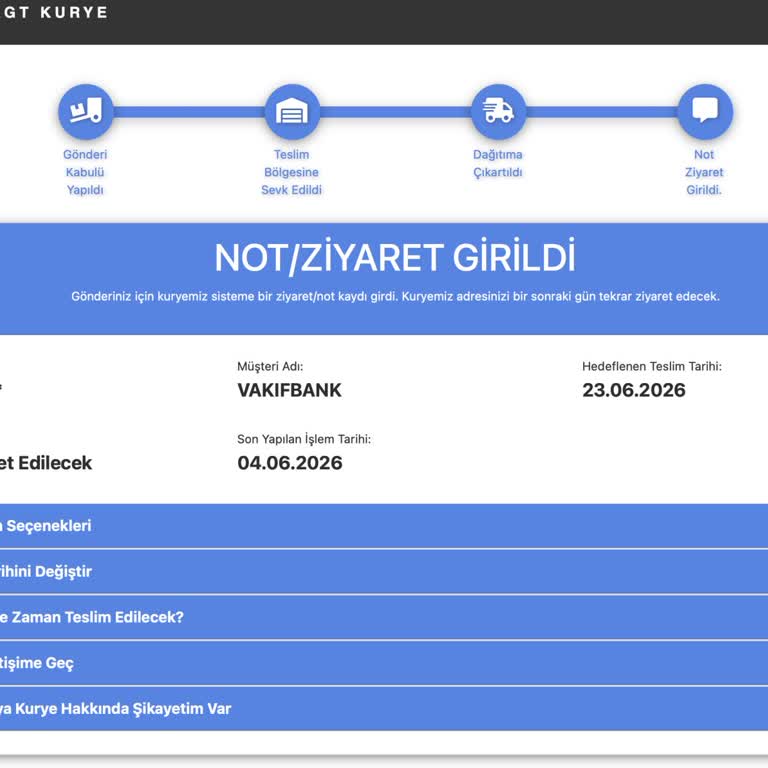Viewport: 768px width, 768px height.
Task: Click target delivery date "23.06.2026"
Action: [634, 390]
